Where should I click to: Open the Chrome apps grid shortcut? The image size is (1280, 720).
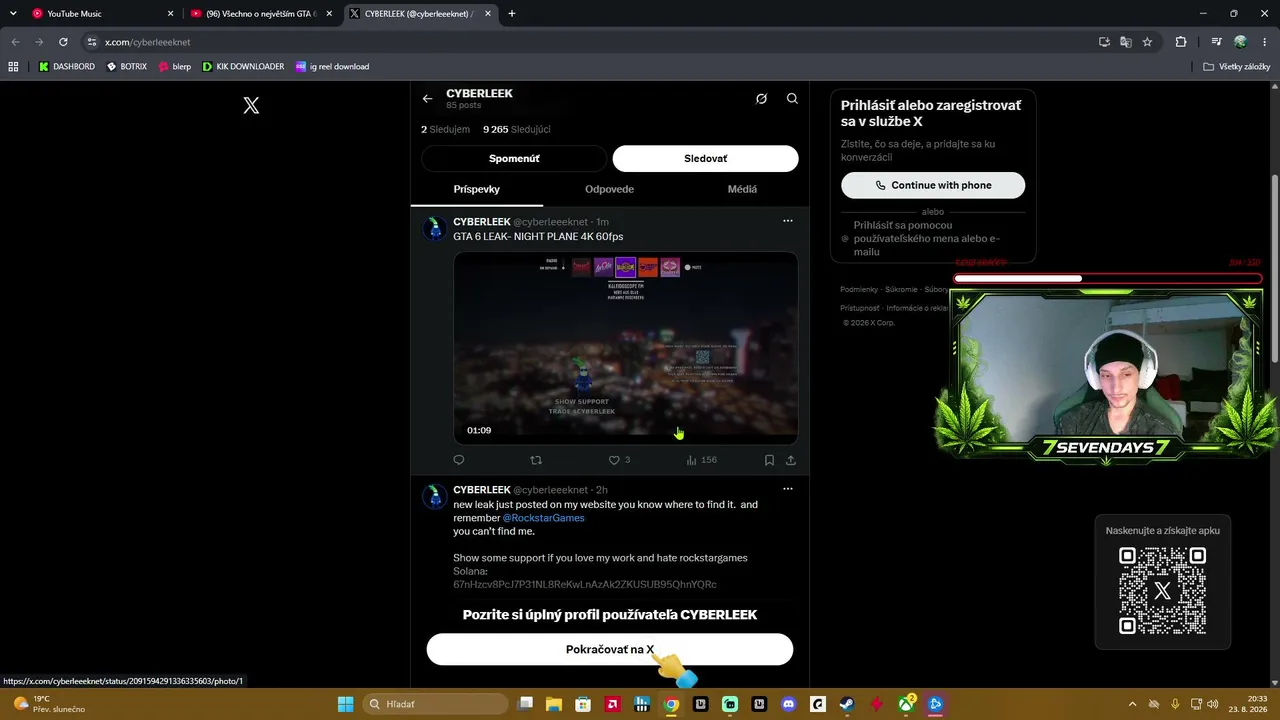click(13, 67)
